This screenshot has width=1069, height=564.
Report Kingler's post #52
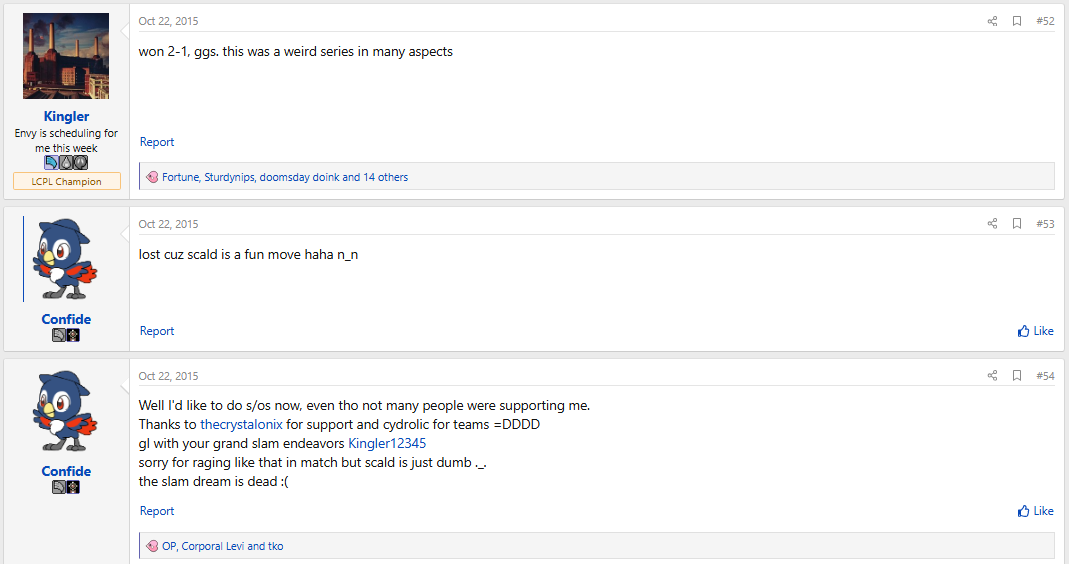tap(157, 142)
